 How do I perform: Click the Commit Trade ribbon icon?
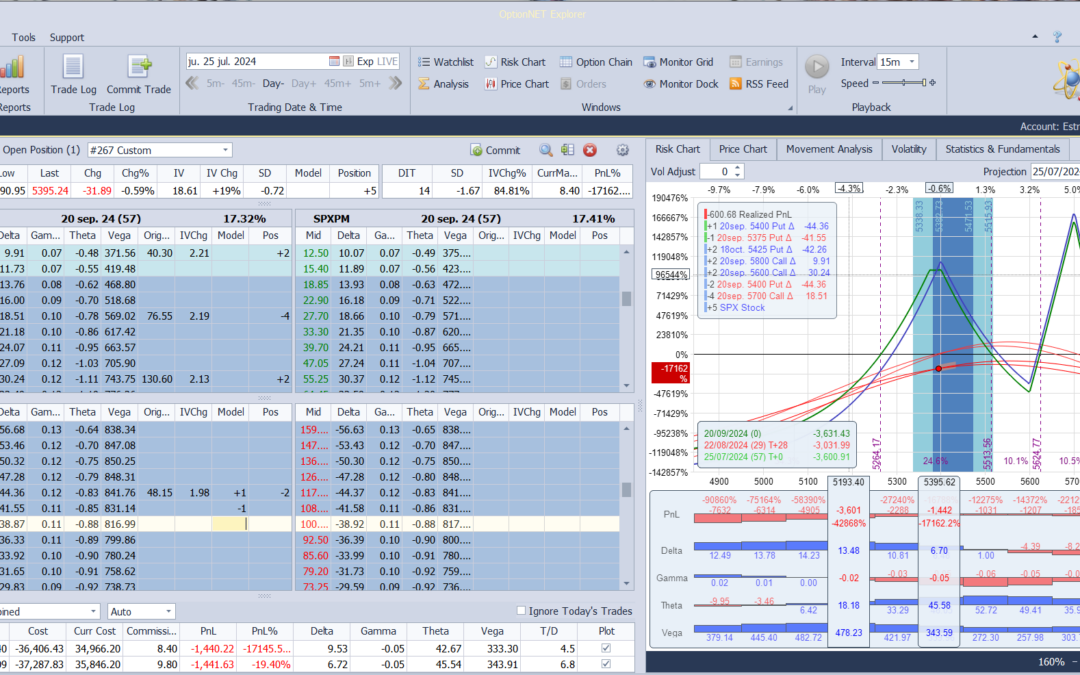coord(138,74)
